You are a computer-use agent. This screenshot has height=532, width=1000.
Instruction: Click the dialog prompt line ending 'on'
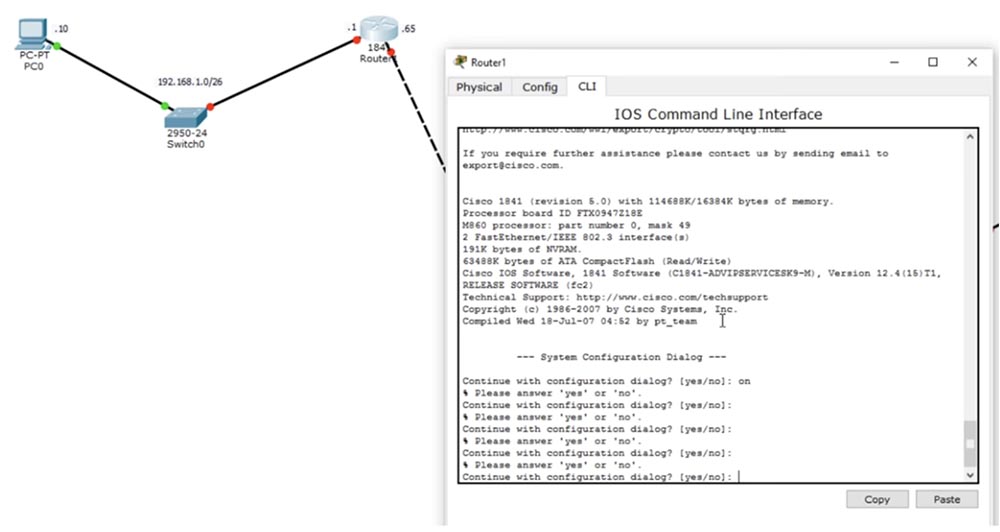pyautogui.click(x=607, y=381)
